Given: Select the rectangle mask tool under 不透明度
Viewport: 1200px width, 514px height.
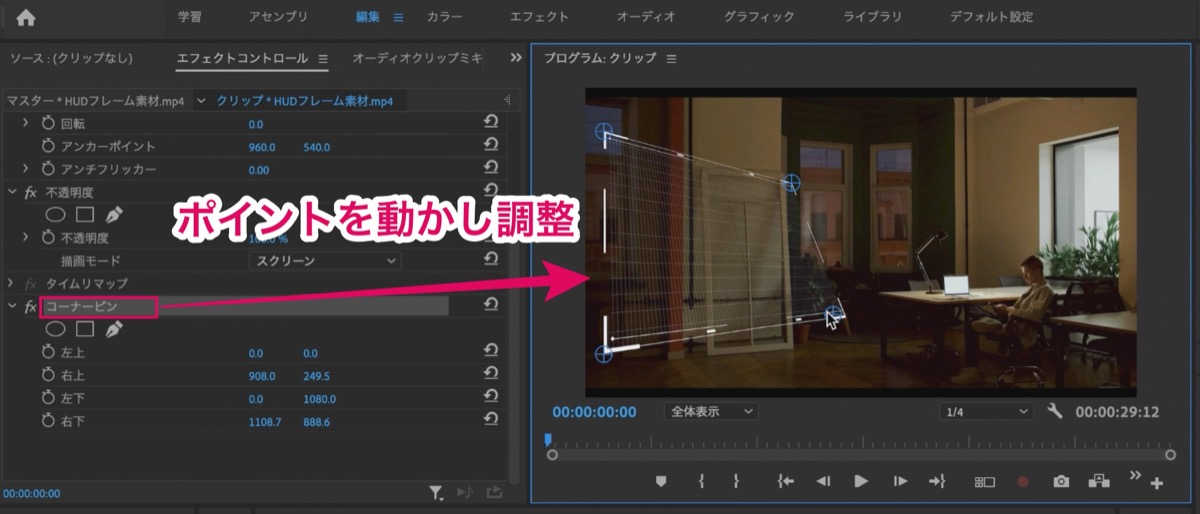Looking at the screenshot, I should pos(85,214).
